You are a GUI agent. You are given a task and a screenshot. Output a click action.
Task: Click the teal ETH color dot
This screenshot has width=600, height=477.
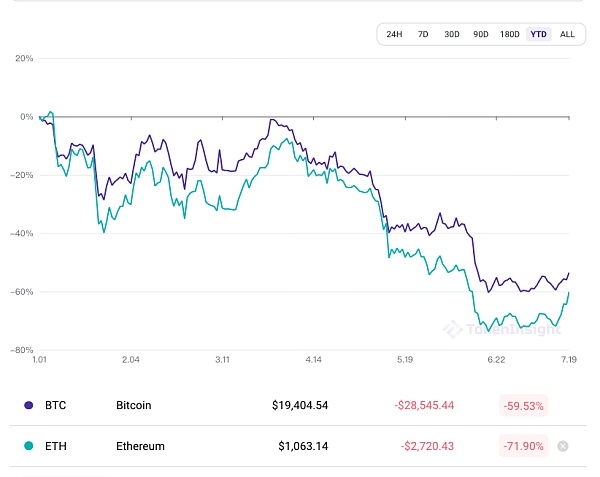tap(28, 446)
